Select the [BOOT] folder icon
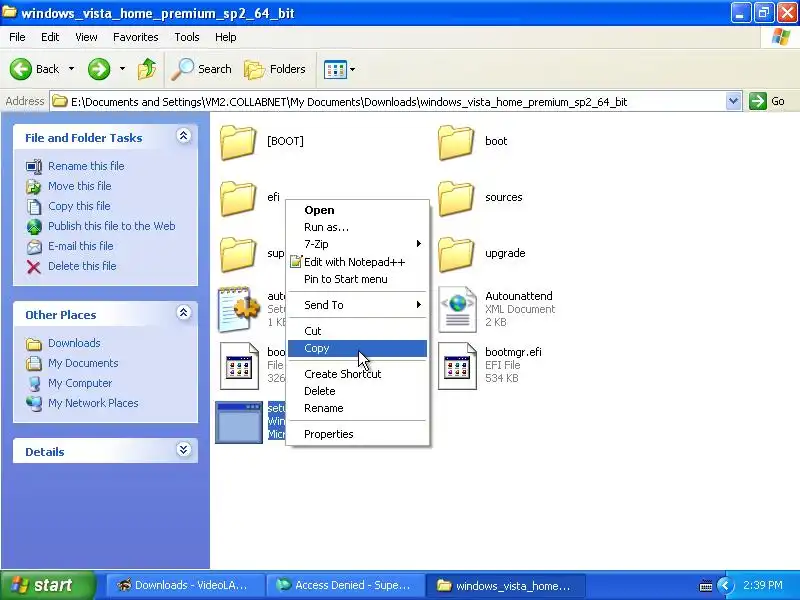The width and height of the screenshot is (800, 600). [x=238, y=142]
